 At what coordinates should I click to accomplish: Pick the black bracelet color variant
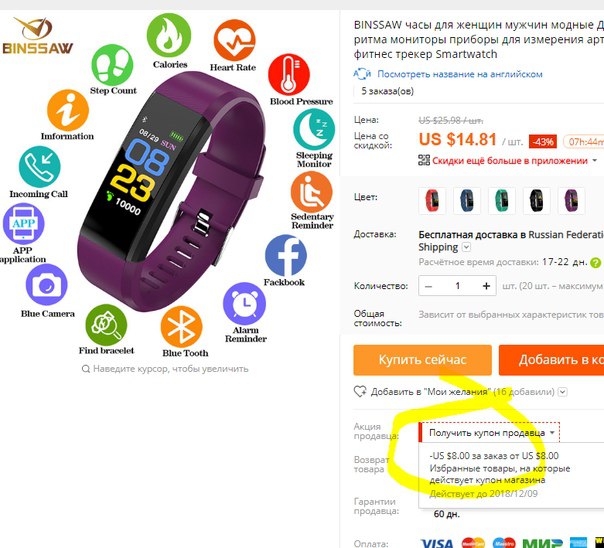(537, 201)
